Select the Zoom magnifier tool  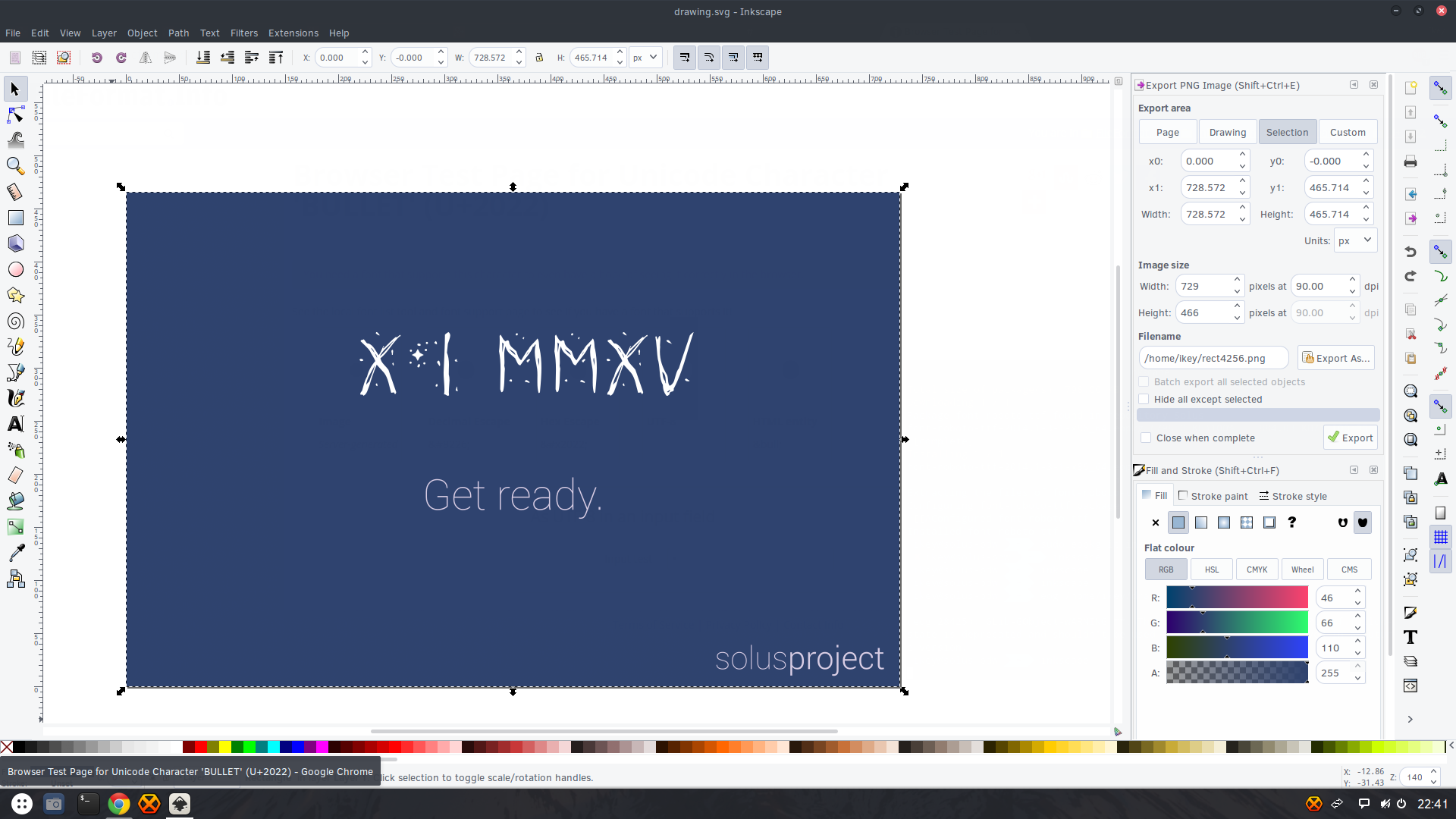tap(15, 166)
